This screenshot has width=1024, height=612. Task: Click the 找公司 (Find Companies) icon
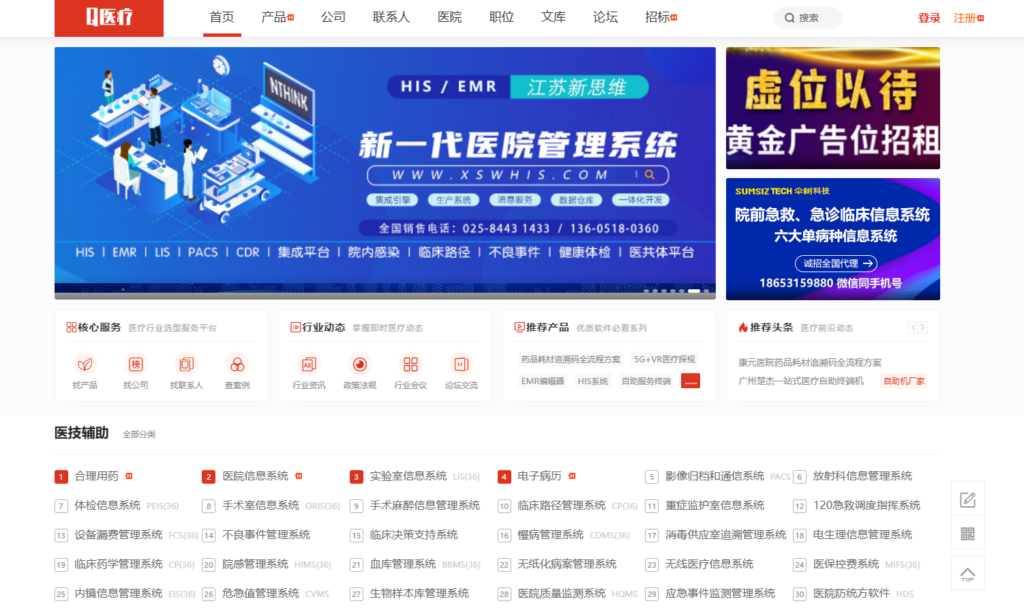[x=137, y=364]
